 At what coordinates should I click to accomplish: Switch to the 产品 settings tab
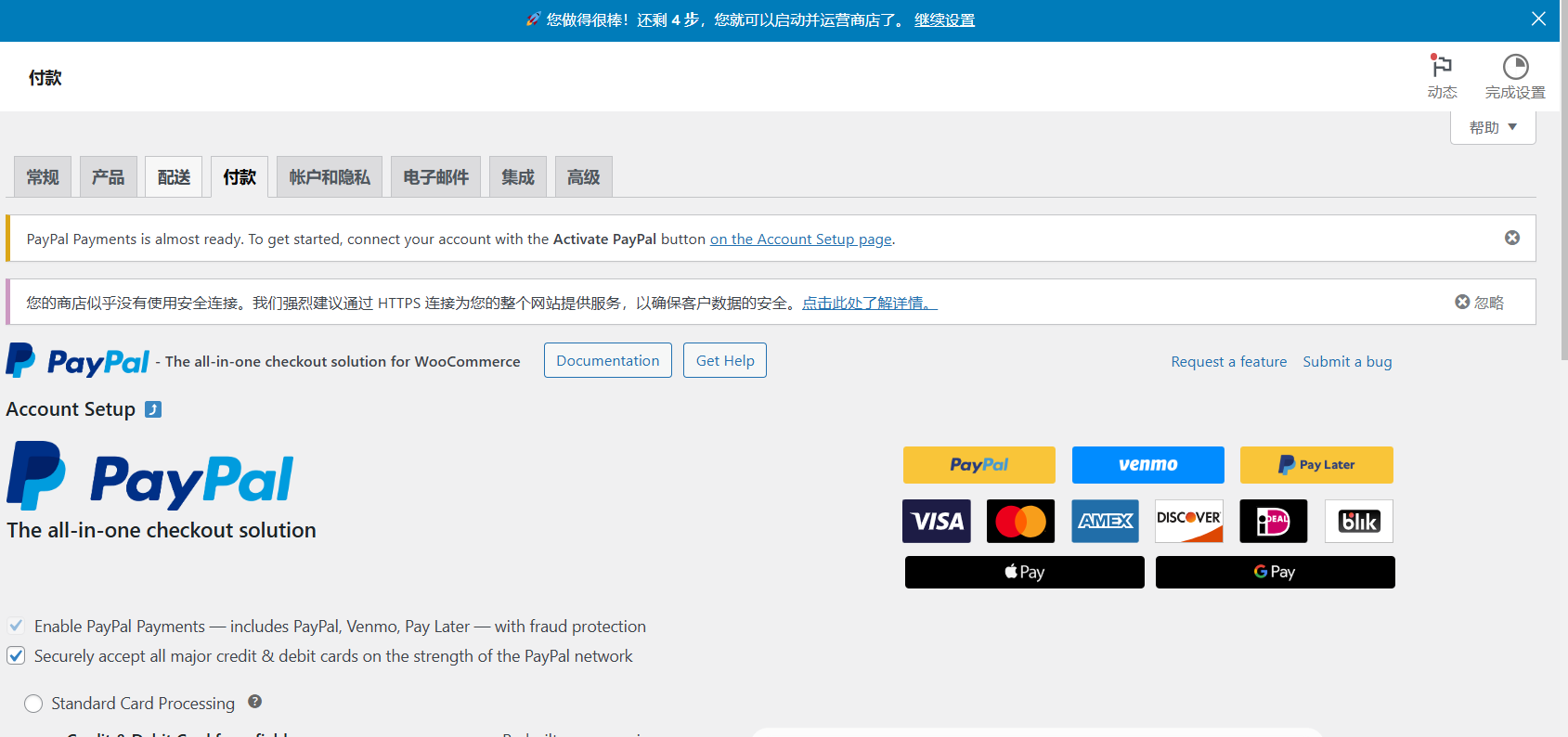coord(109,176)
